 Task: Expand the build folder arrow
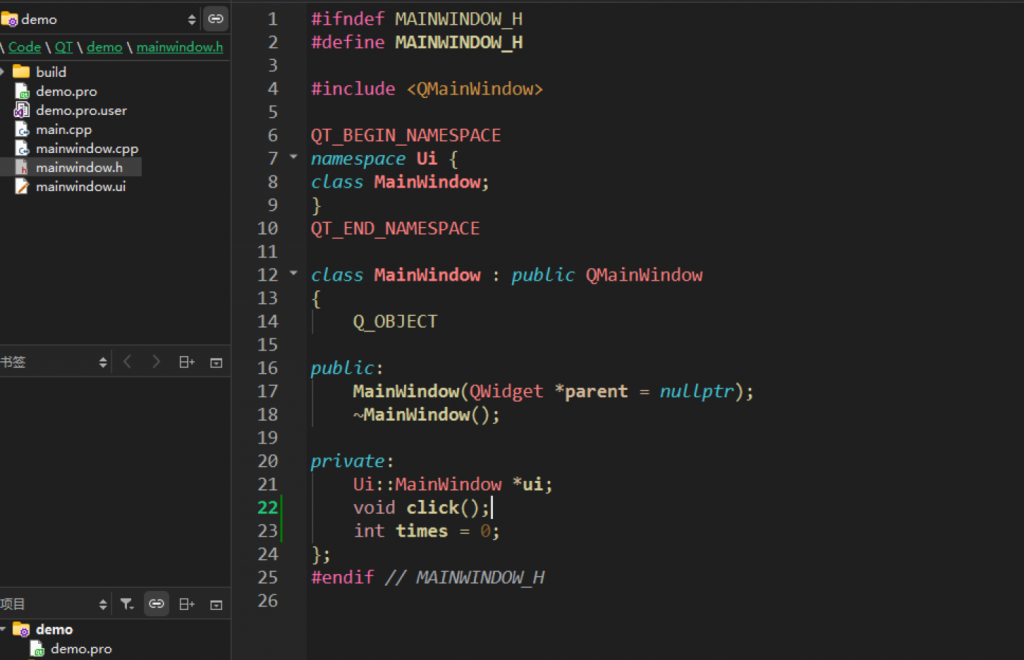point(3,72)
